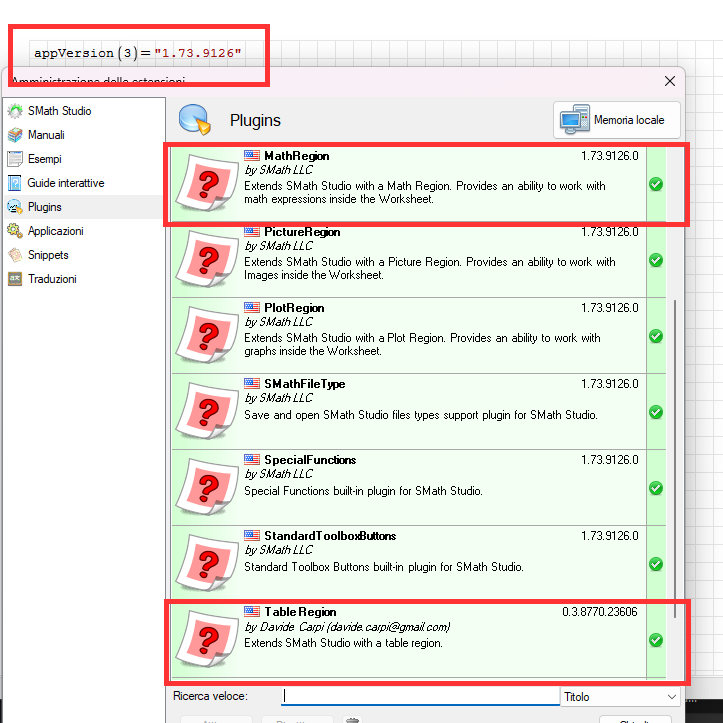723x723 pixels.
Task: Open the Applicazioni gears icon
Action: point(15,231)
